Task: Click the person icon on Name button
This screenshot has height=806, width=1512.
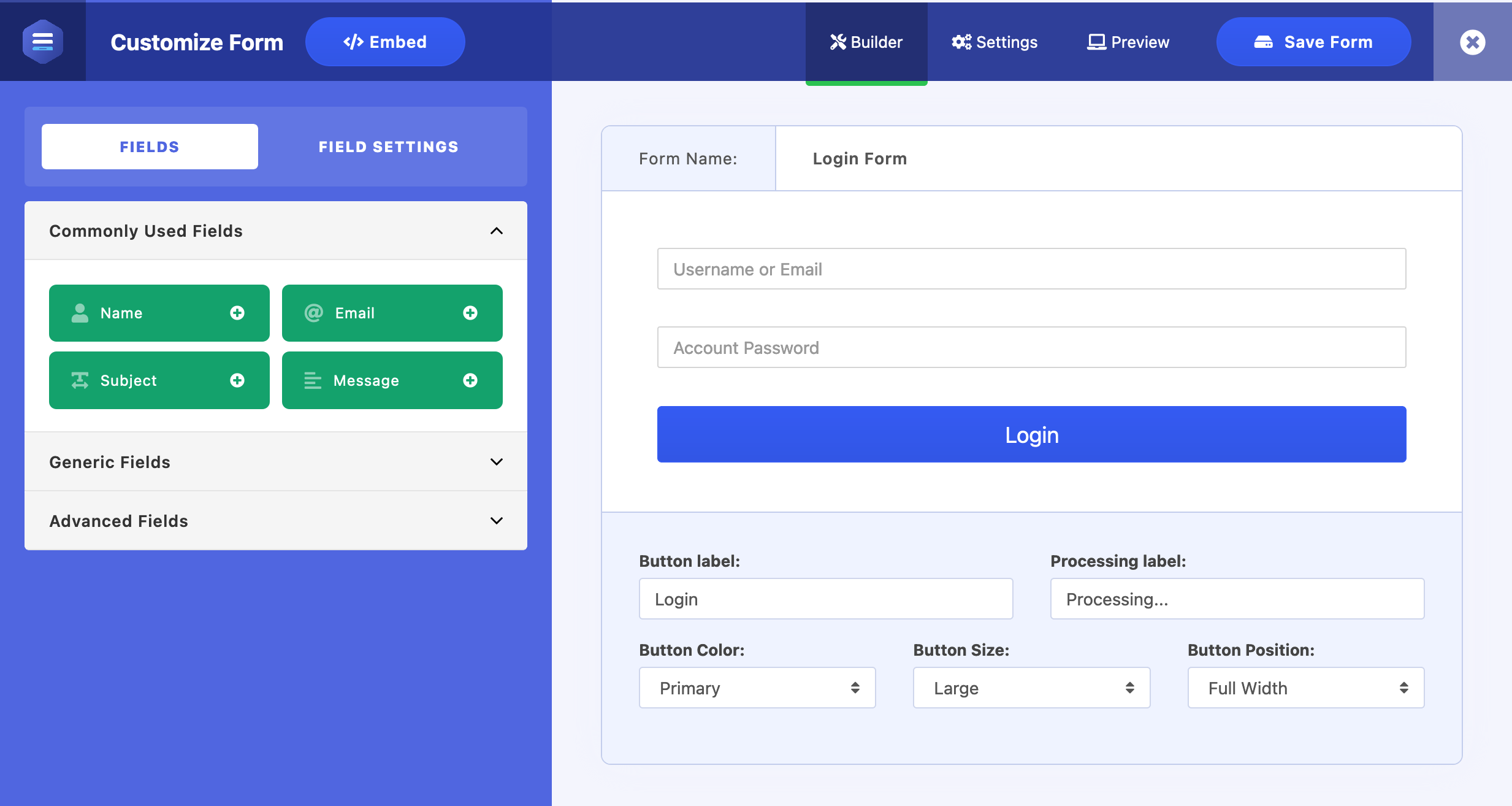Action: pos(80,313)
